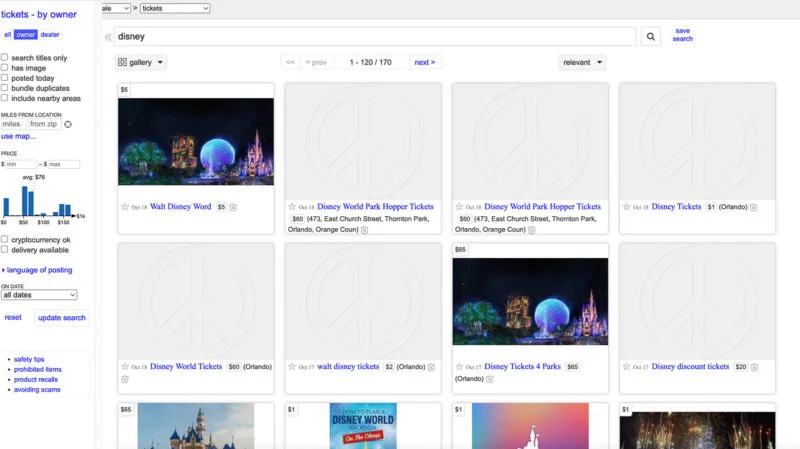
Task: Open the relevant sort dropdown
Action: click(582, 62)
